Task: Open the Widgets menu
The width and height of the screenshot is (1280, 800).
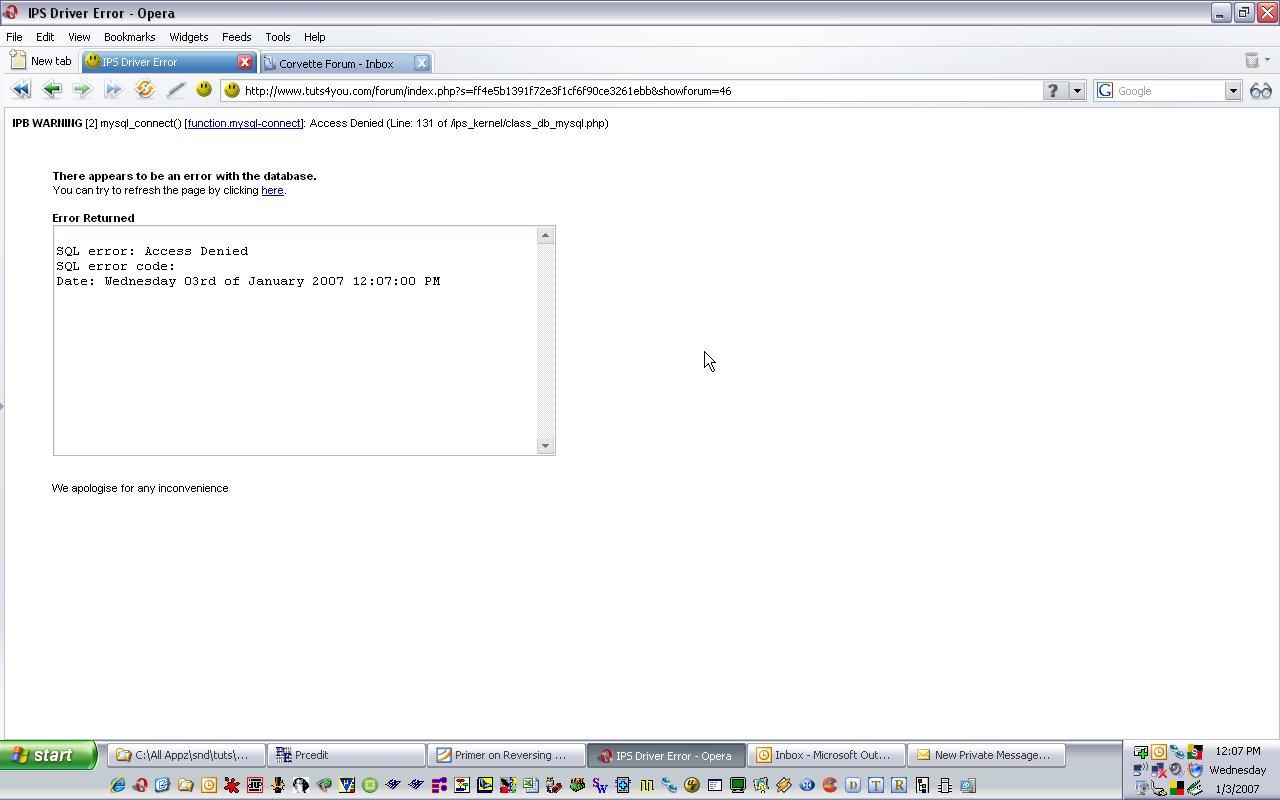Action: [188, 37]
